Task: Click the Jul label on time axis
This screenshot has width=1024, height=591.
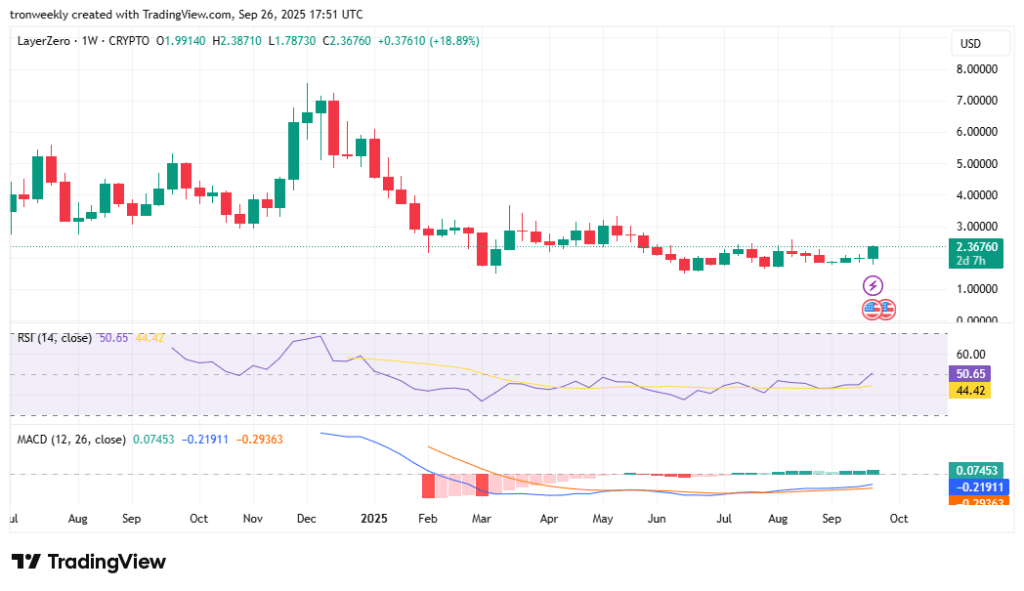Action: click(x=724, y=519)
